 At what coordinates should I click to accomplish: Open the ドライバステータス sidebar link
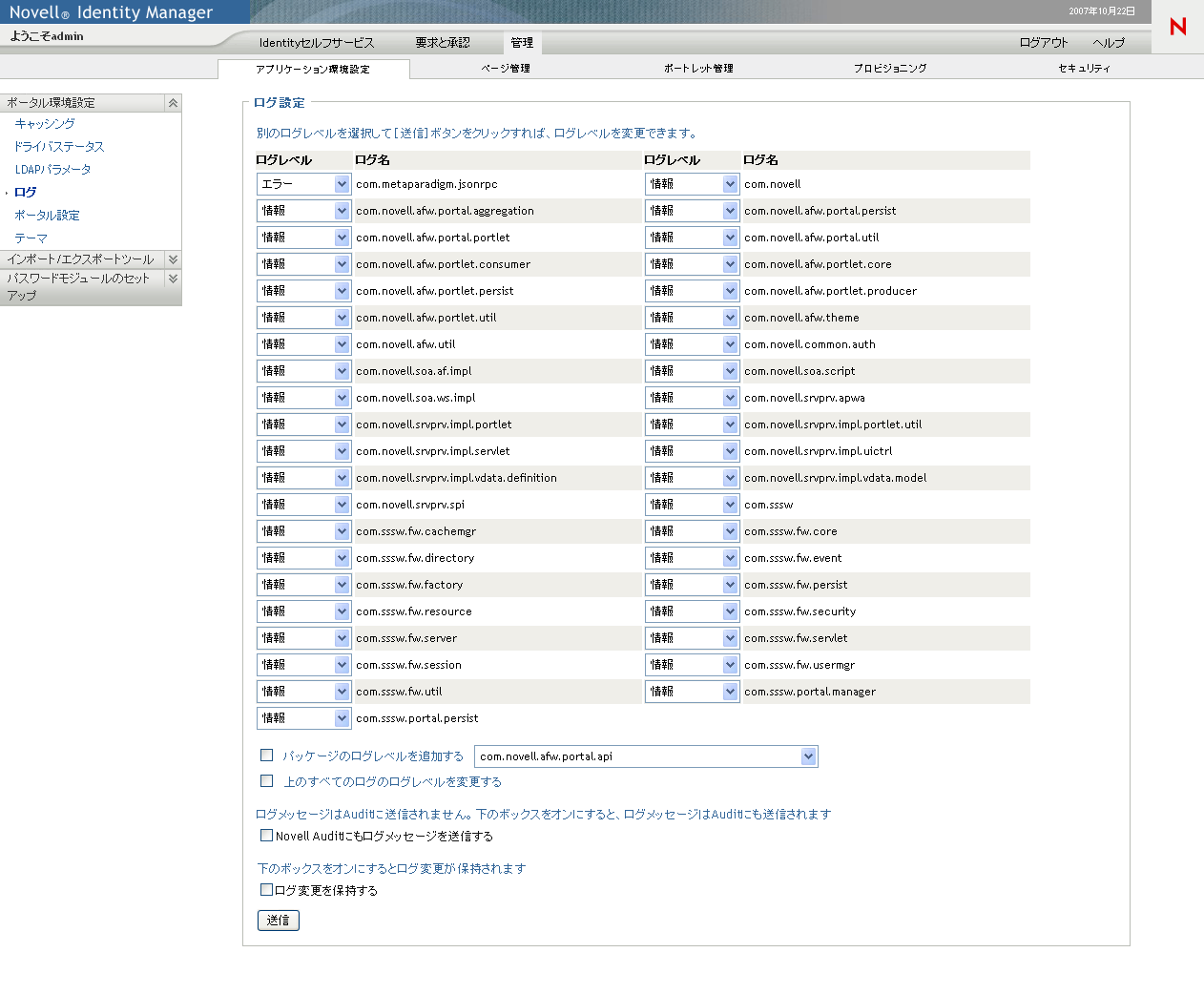pos(59,147)
